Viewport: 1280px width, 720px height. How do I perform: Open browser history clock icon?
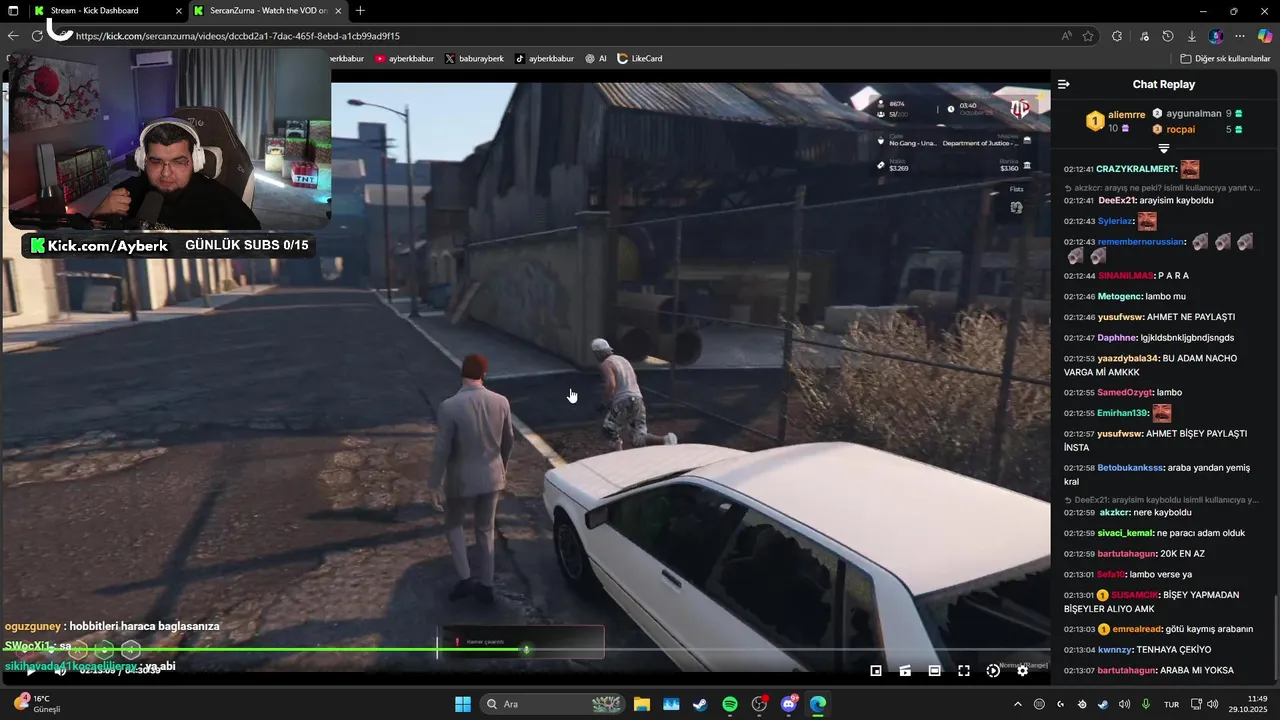(x=1168, y=36)
